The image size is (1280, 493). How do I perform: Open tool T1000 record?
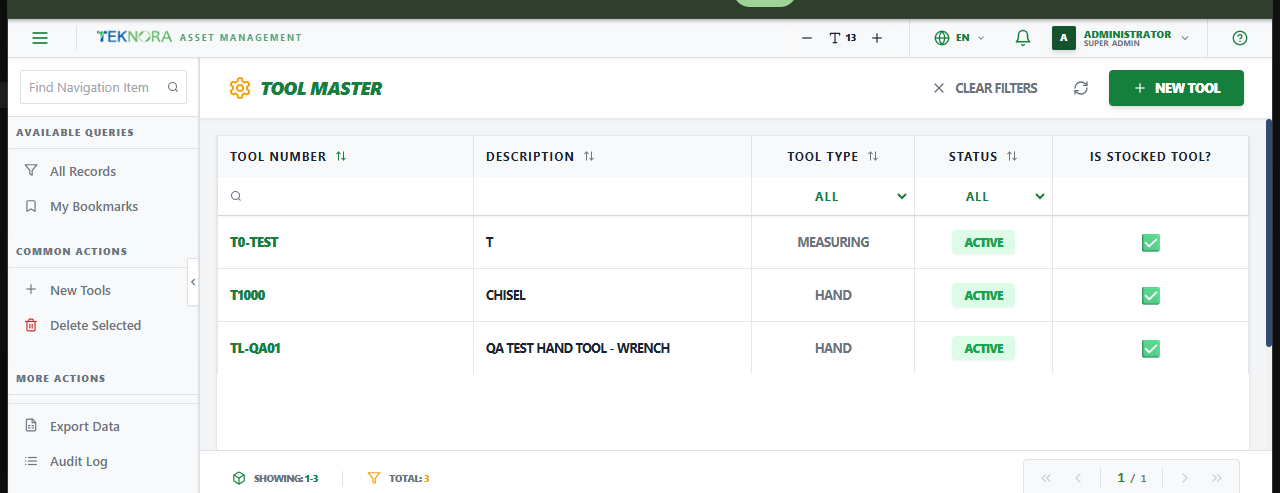coord(247,295)
